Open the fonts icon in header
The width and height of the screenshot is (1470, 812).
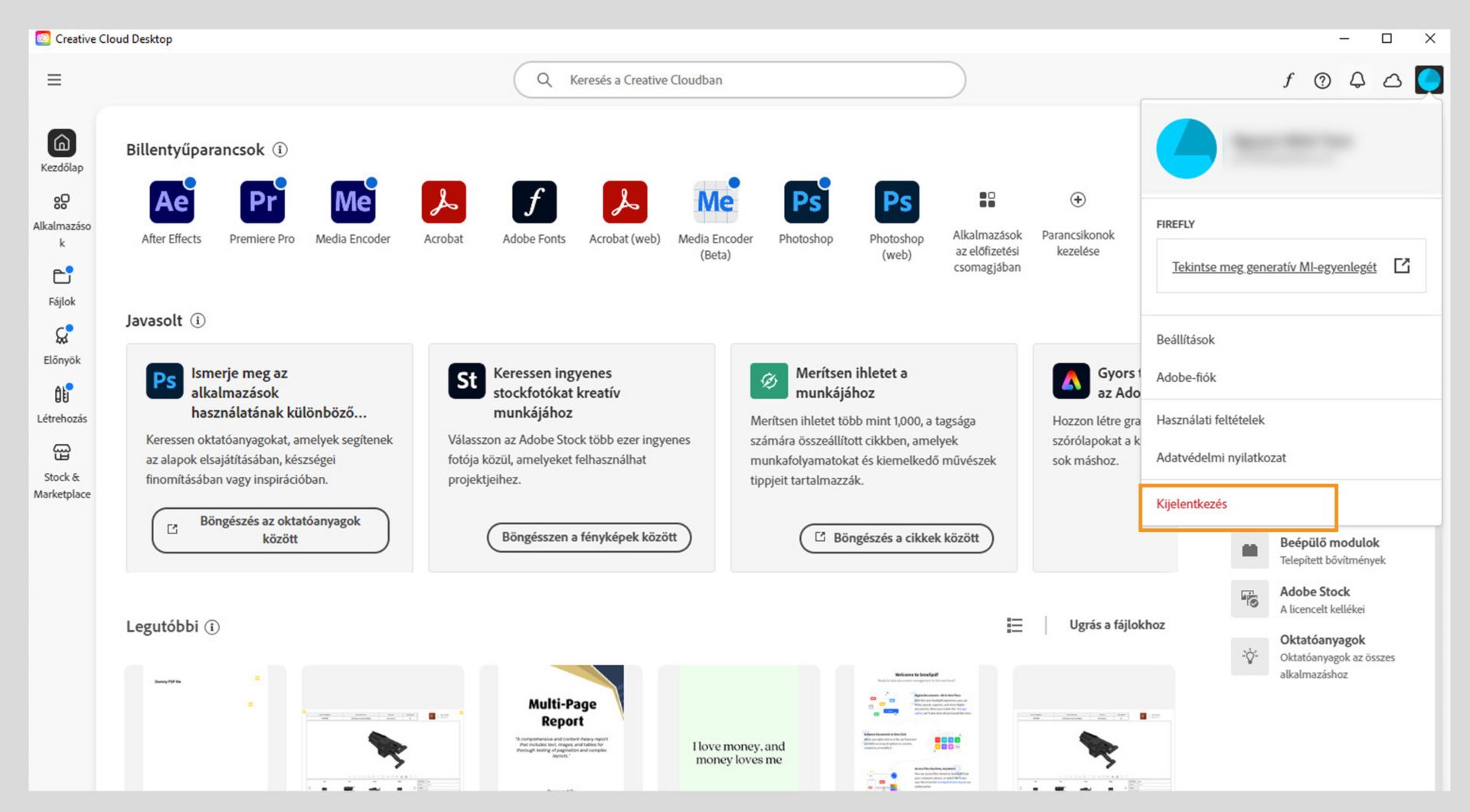[1289, 80]
